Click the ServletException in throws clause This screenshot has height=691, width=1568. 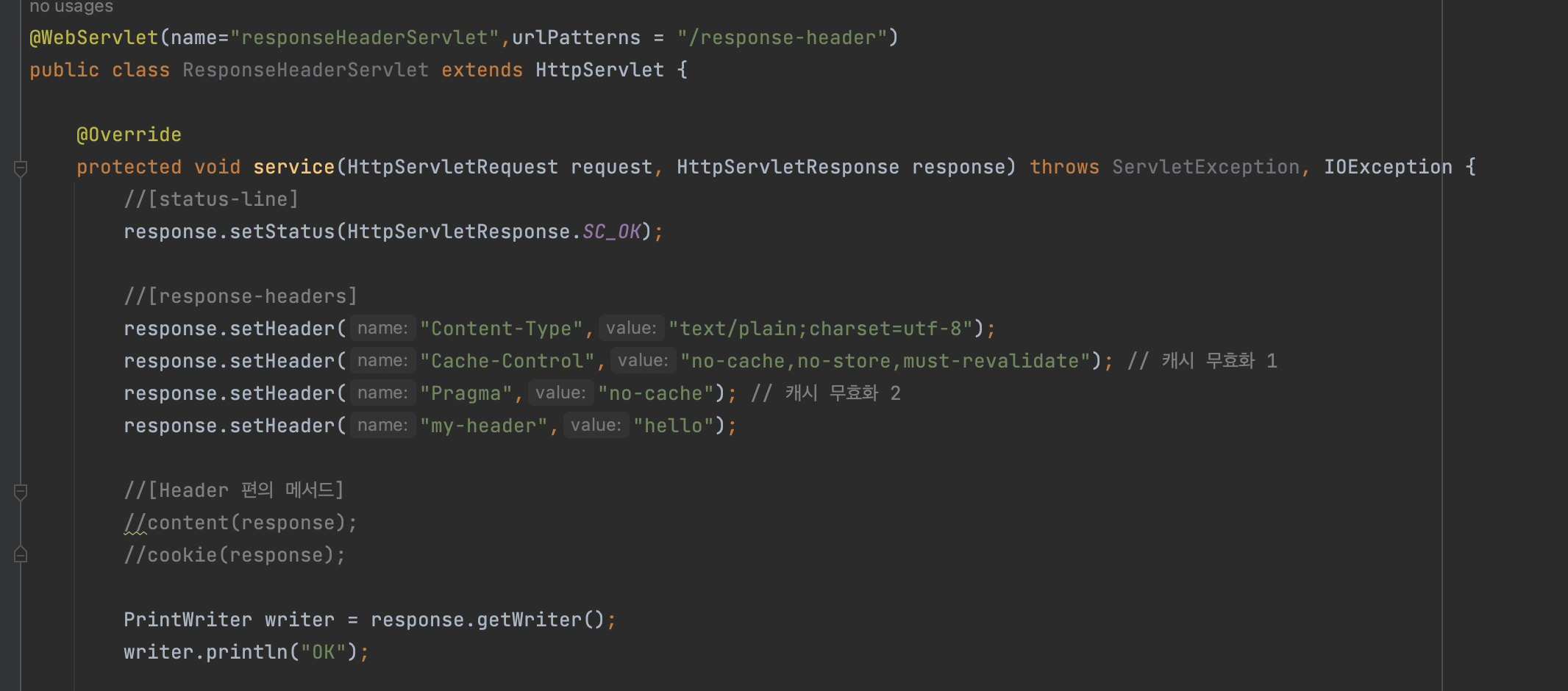click(1205, 167)
